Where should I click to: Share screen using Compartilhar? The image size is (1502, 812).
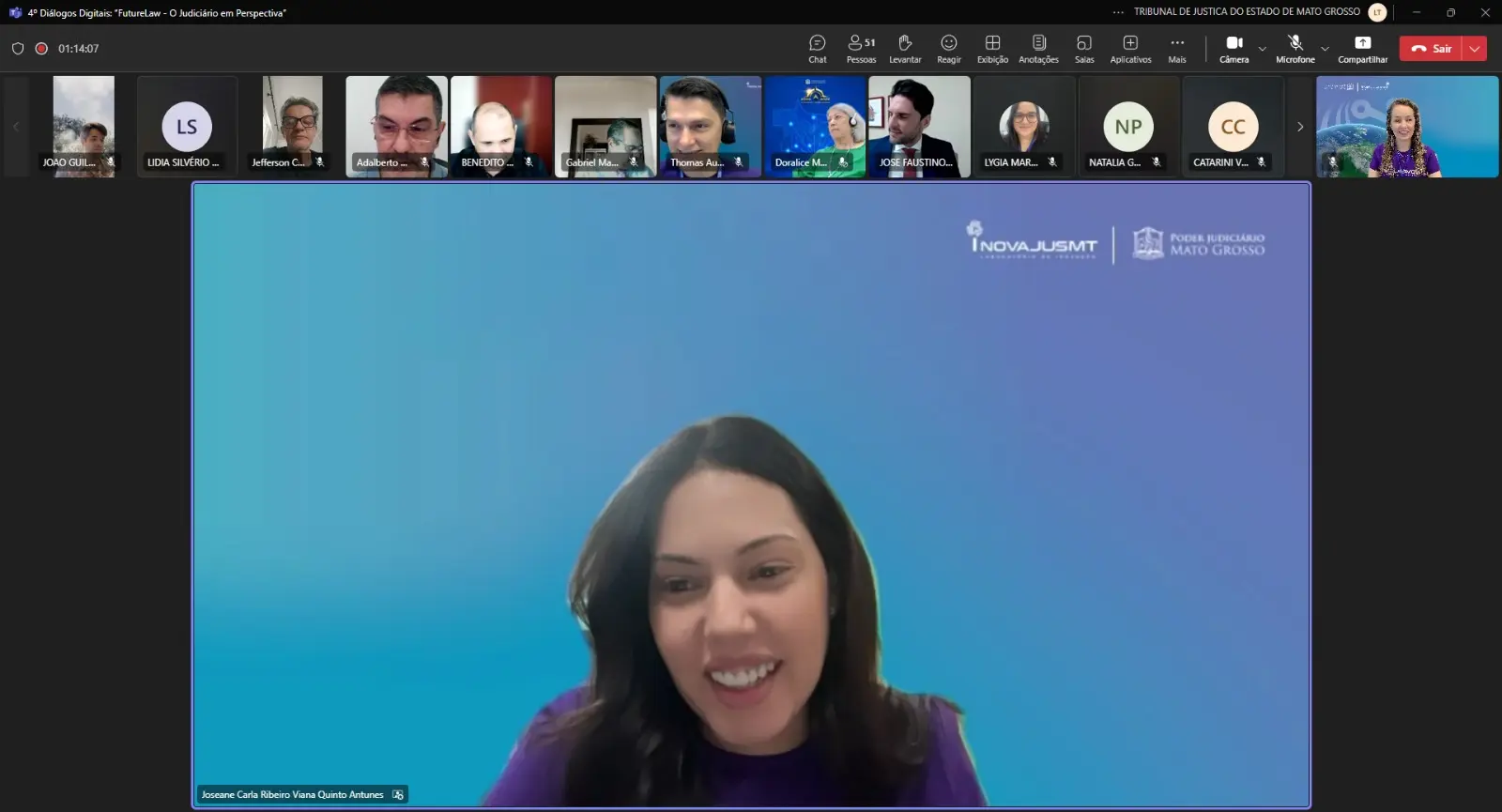click(x=1362, y=49)
